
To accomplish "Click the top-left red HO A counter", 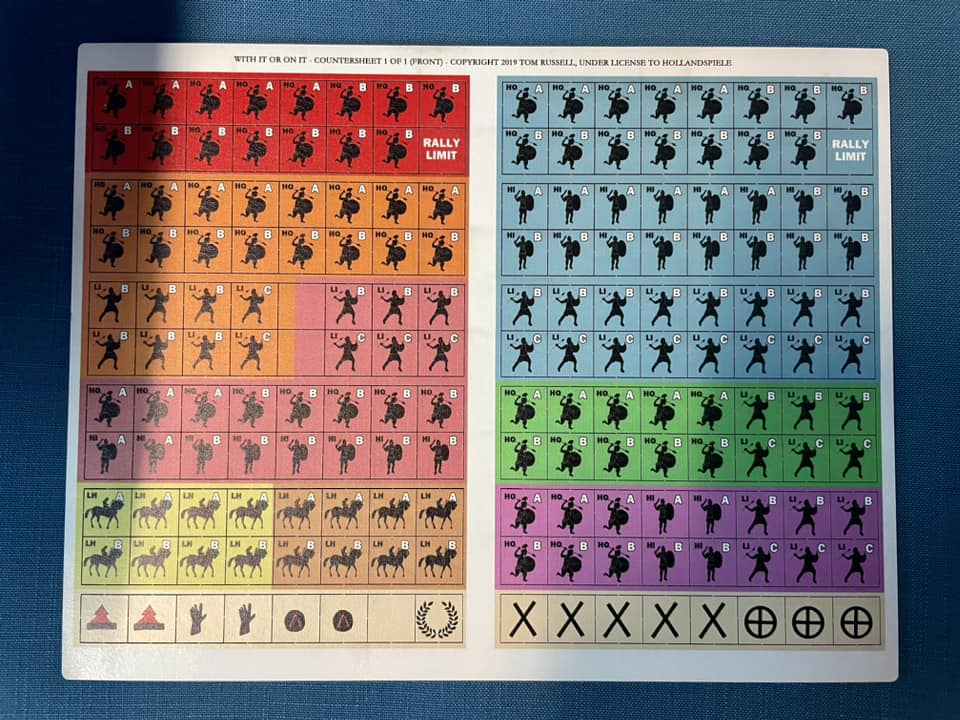I will [x=114, y=100].
